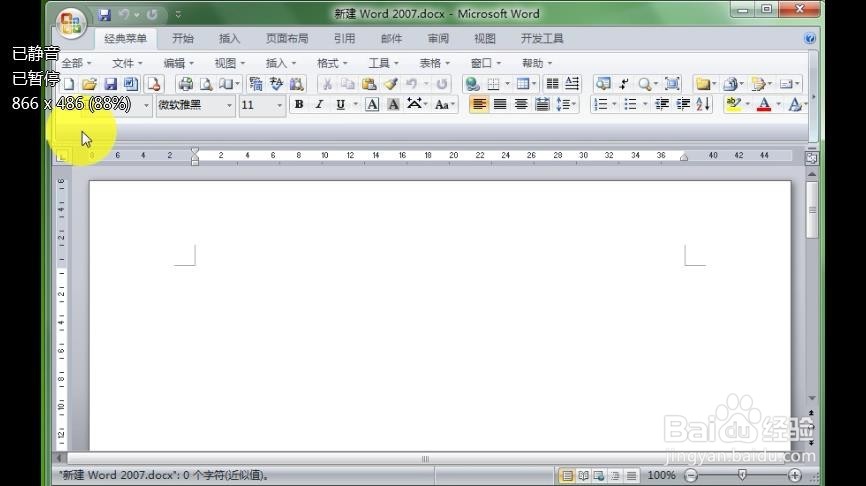The width and height of the screenshot is (866, 486).
Task: Switch to the 页面布局 ribbon tab
Action: tap(287, 38)
